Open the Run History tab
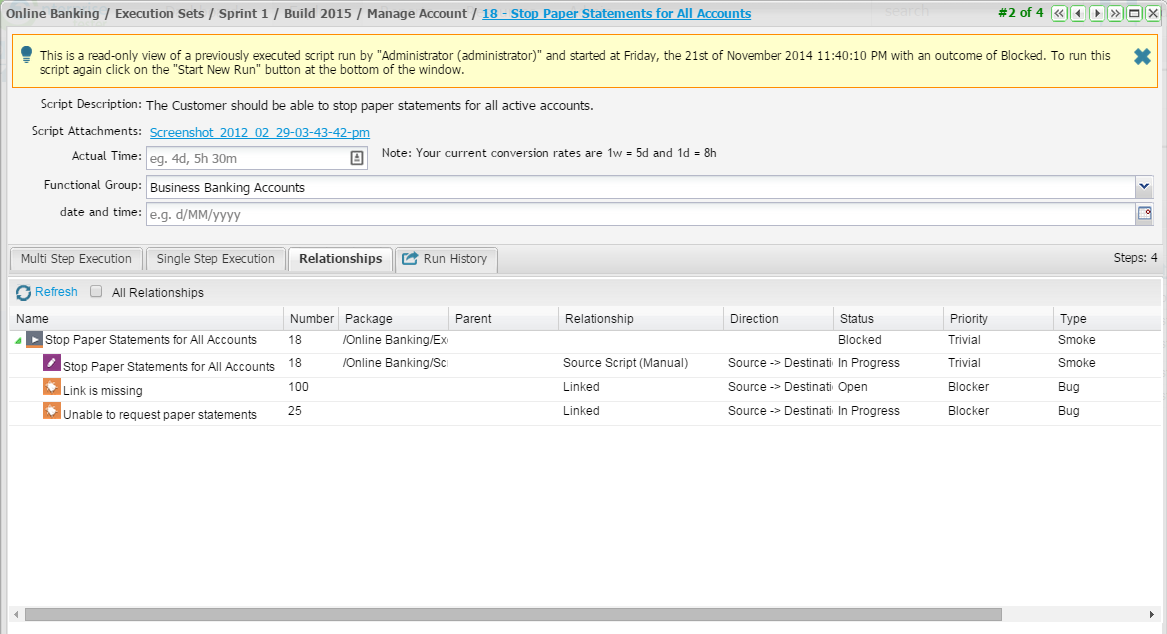This screenshot has width=1167, height=634. pyautogui.click(x=446, y=259)
